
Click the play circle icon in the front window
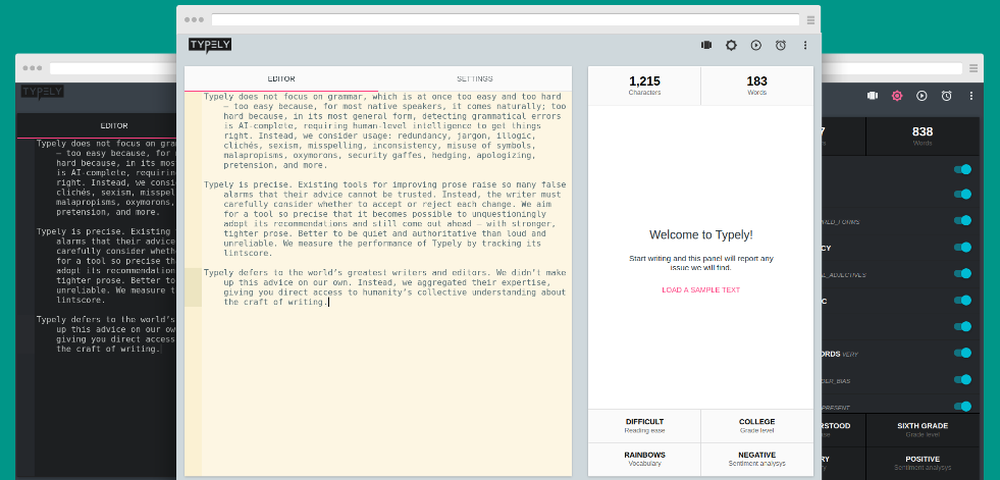[x=756, y=45]
